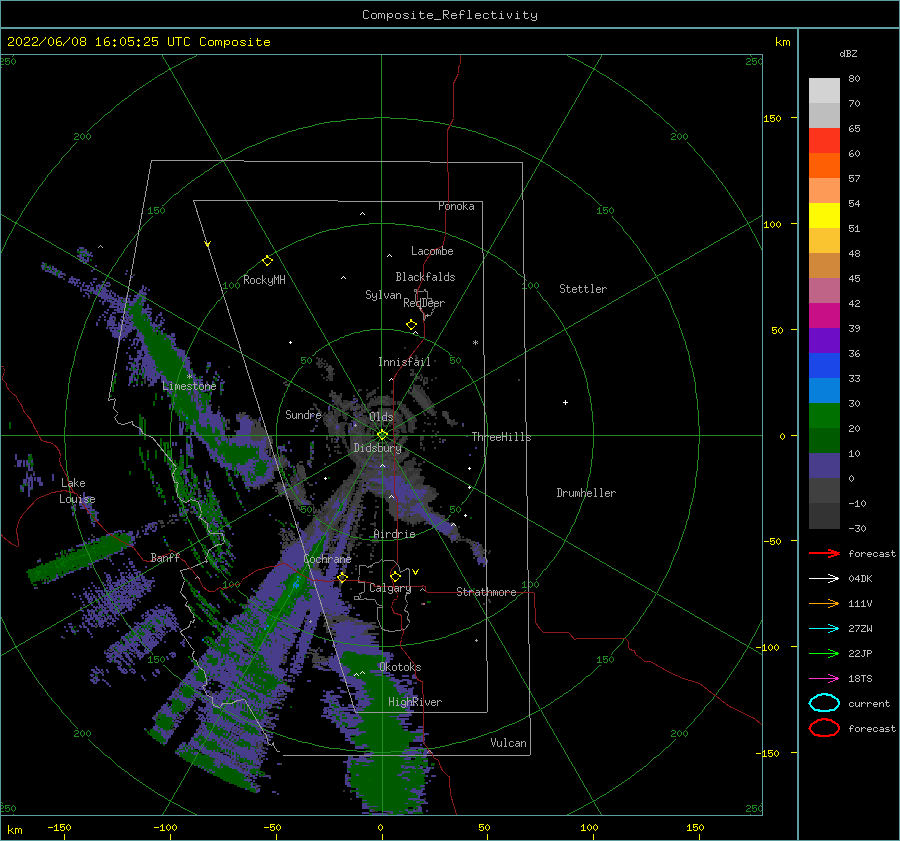Click the Didsbury town label

point(377,448)
